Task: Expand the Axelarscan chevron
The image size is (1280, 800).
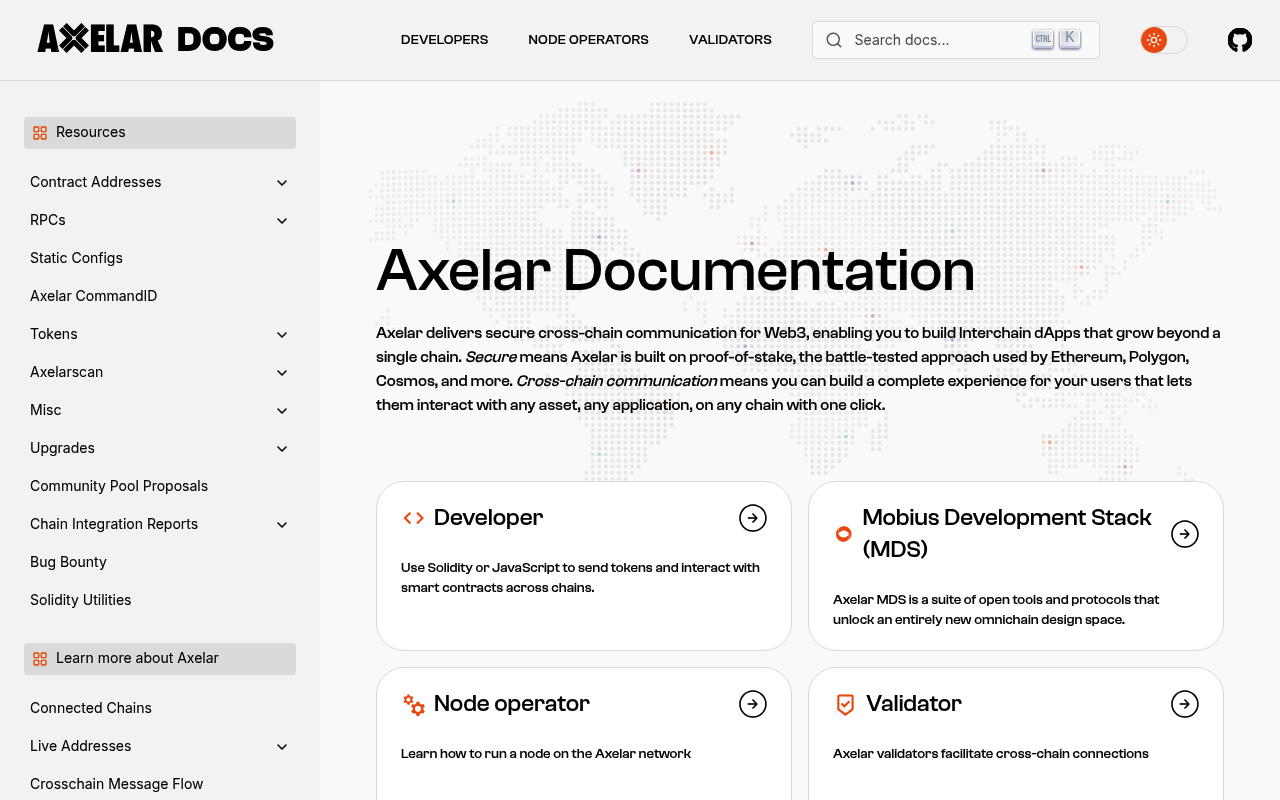Action: click(x=282, y=373)
